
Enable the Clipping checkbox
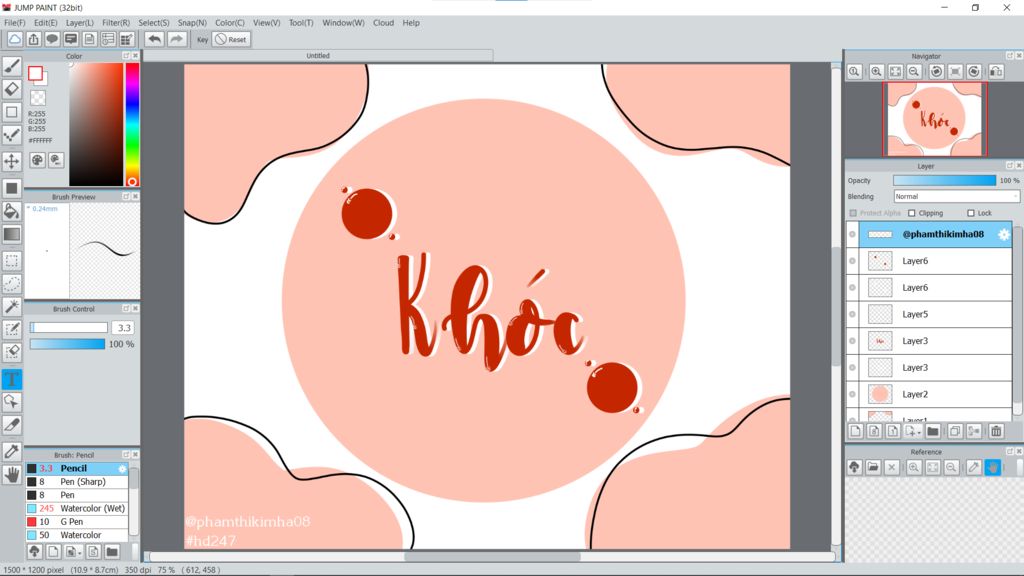(x=912, y=213)
